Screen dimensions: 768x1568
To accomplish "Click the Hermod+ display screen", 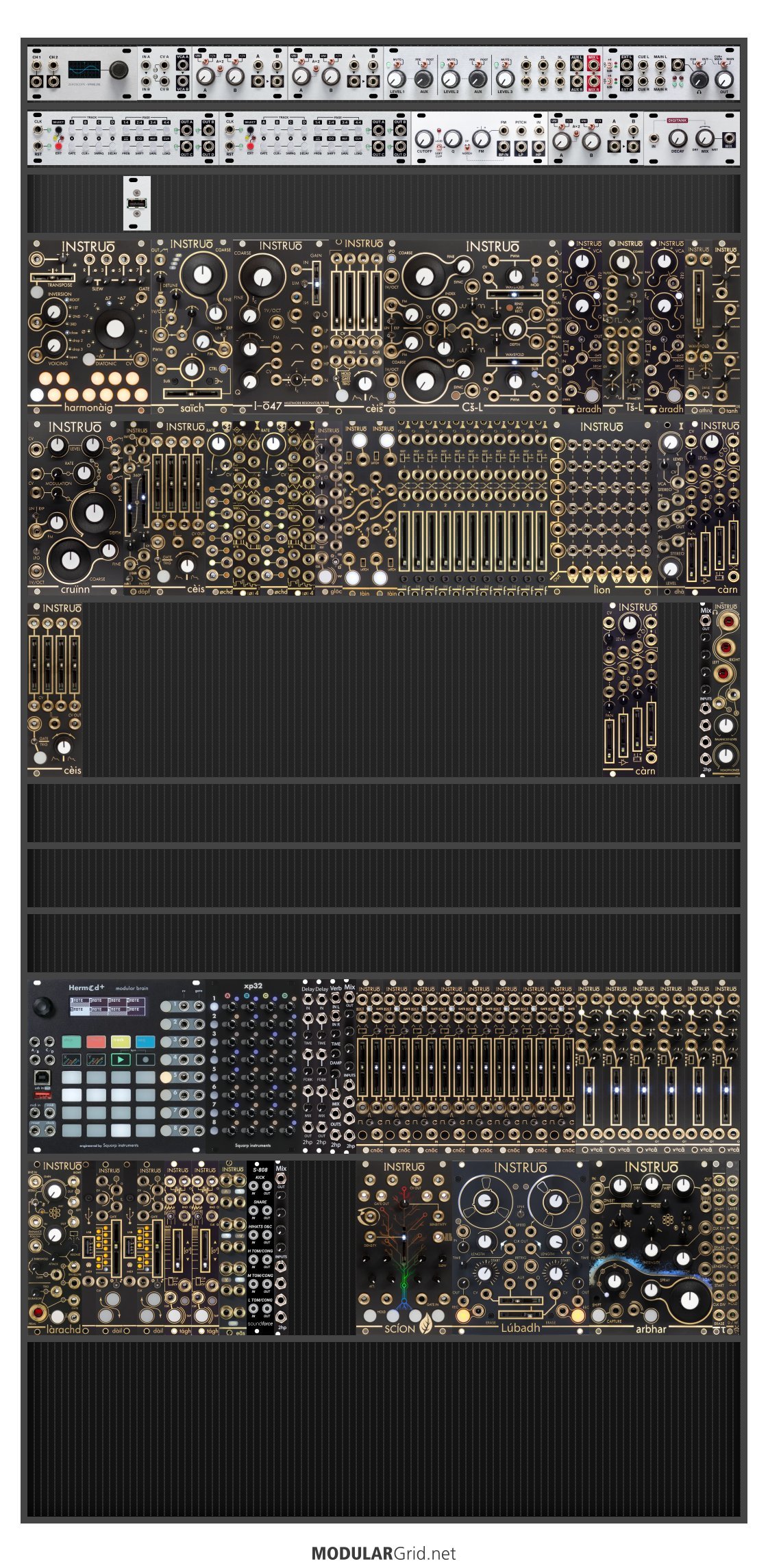I will pos(108,1006).
